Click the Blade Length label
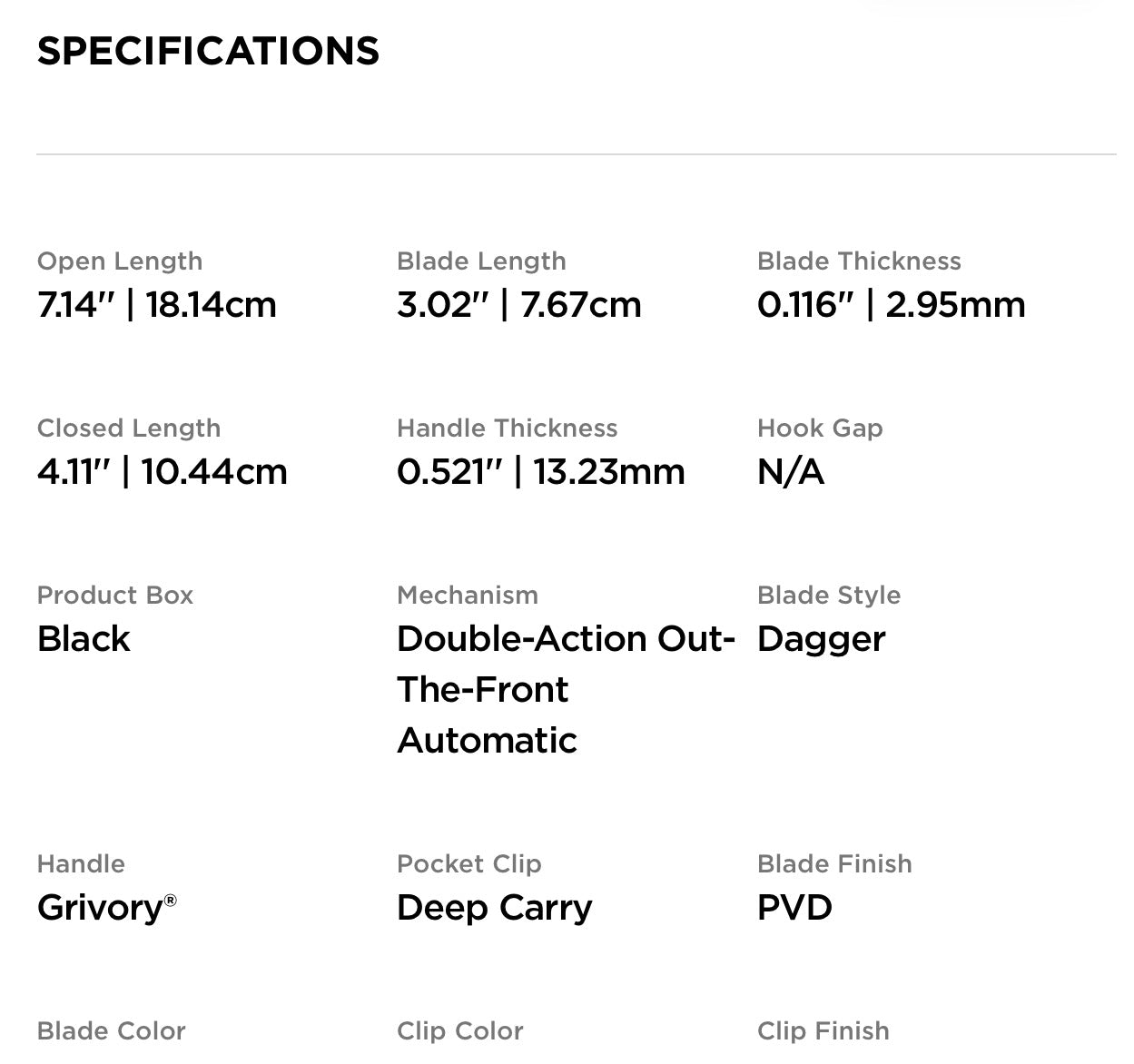The width and height of the screenshot is (1134, 1064). 481,261
